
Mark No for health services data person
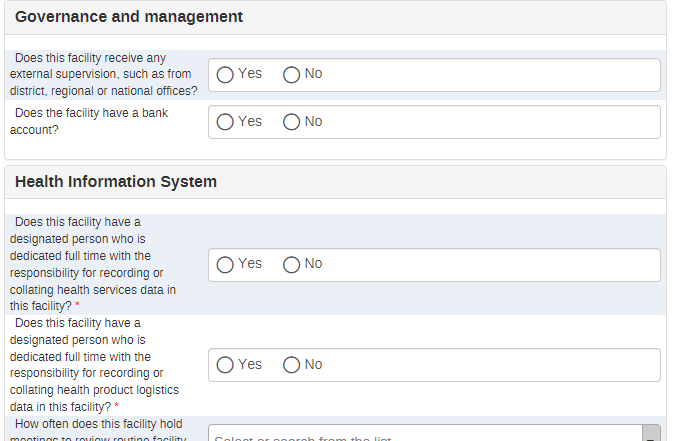[x=291, y=265]
